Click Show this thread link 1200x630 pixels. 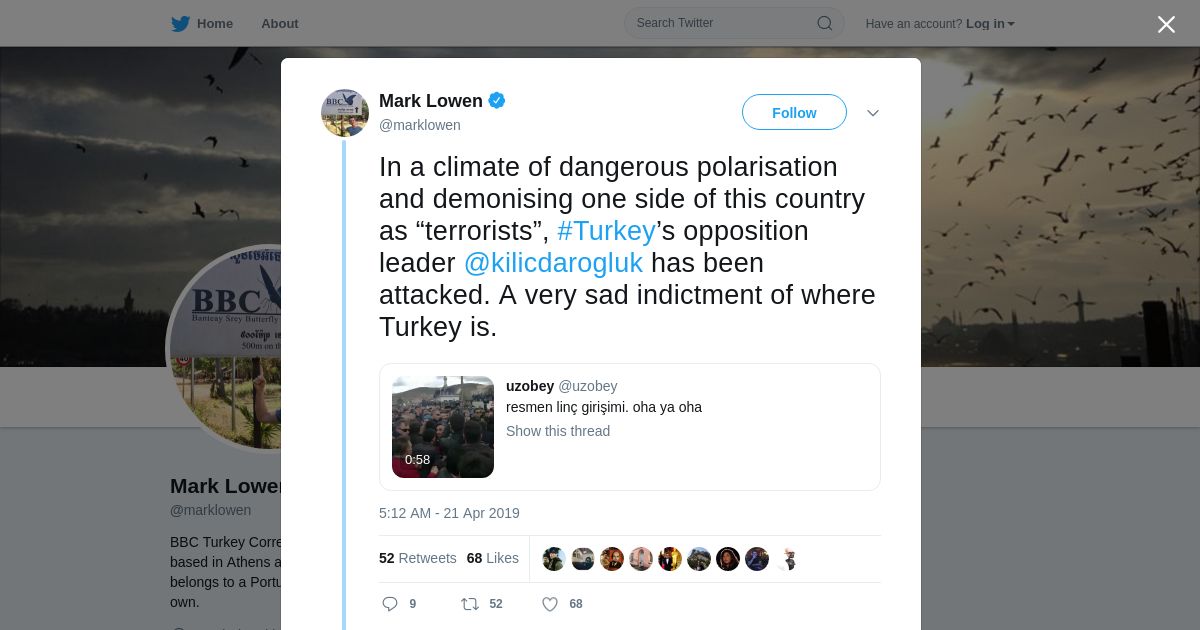558,431
